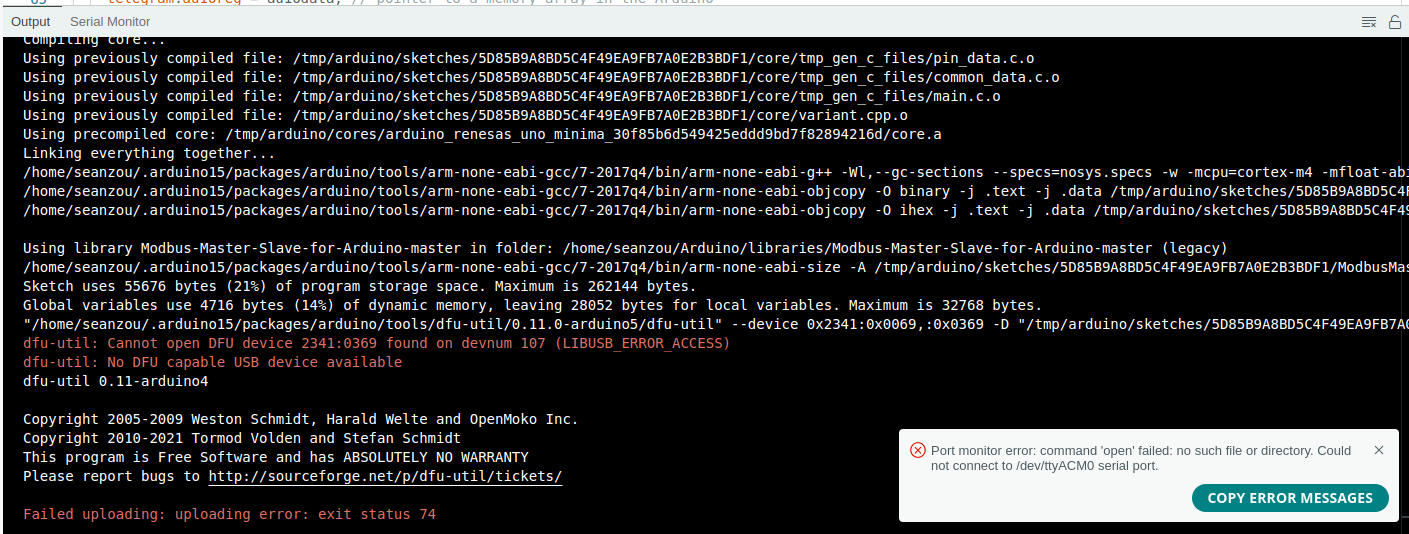Click the 'No DFU capable USB device' line
The width and height of the screenshot is (1409, 534).
click(212, 362)
